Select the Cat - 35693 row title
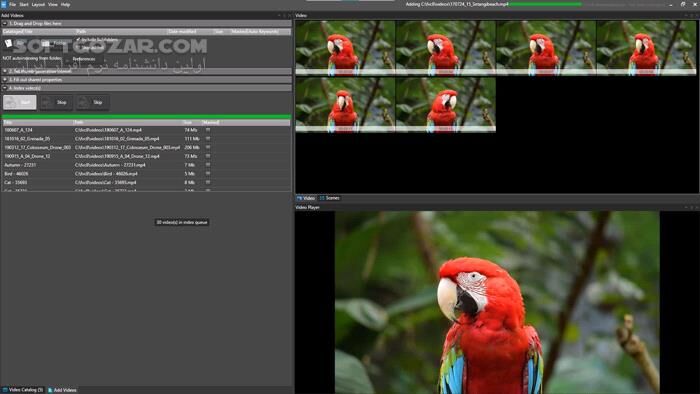The height and width of the screenshot is (394, 700). (x=16, y=182)
